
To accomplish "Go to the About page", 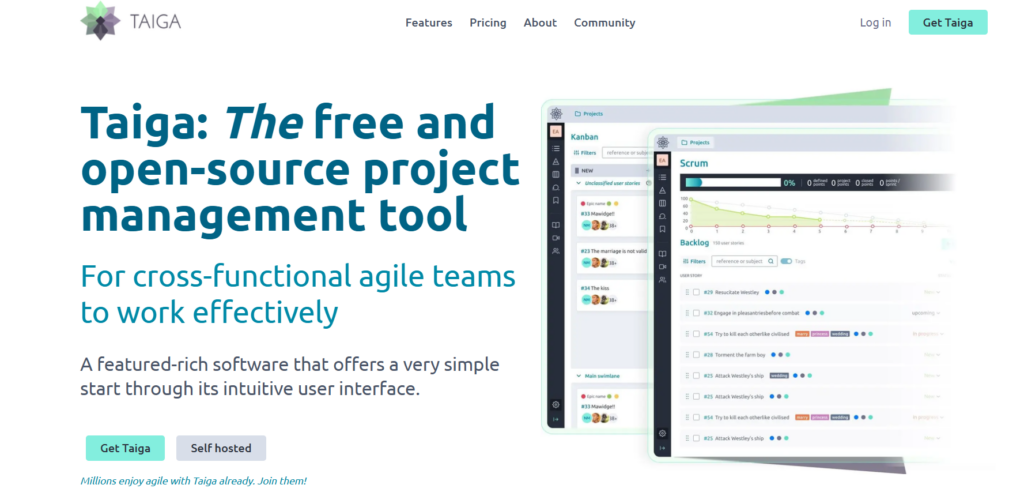I will 540,23.
